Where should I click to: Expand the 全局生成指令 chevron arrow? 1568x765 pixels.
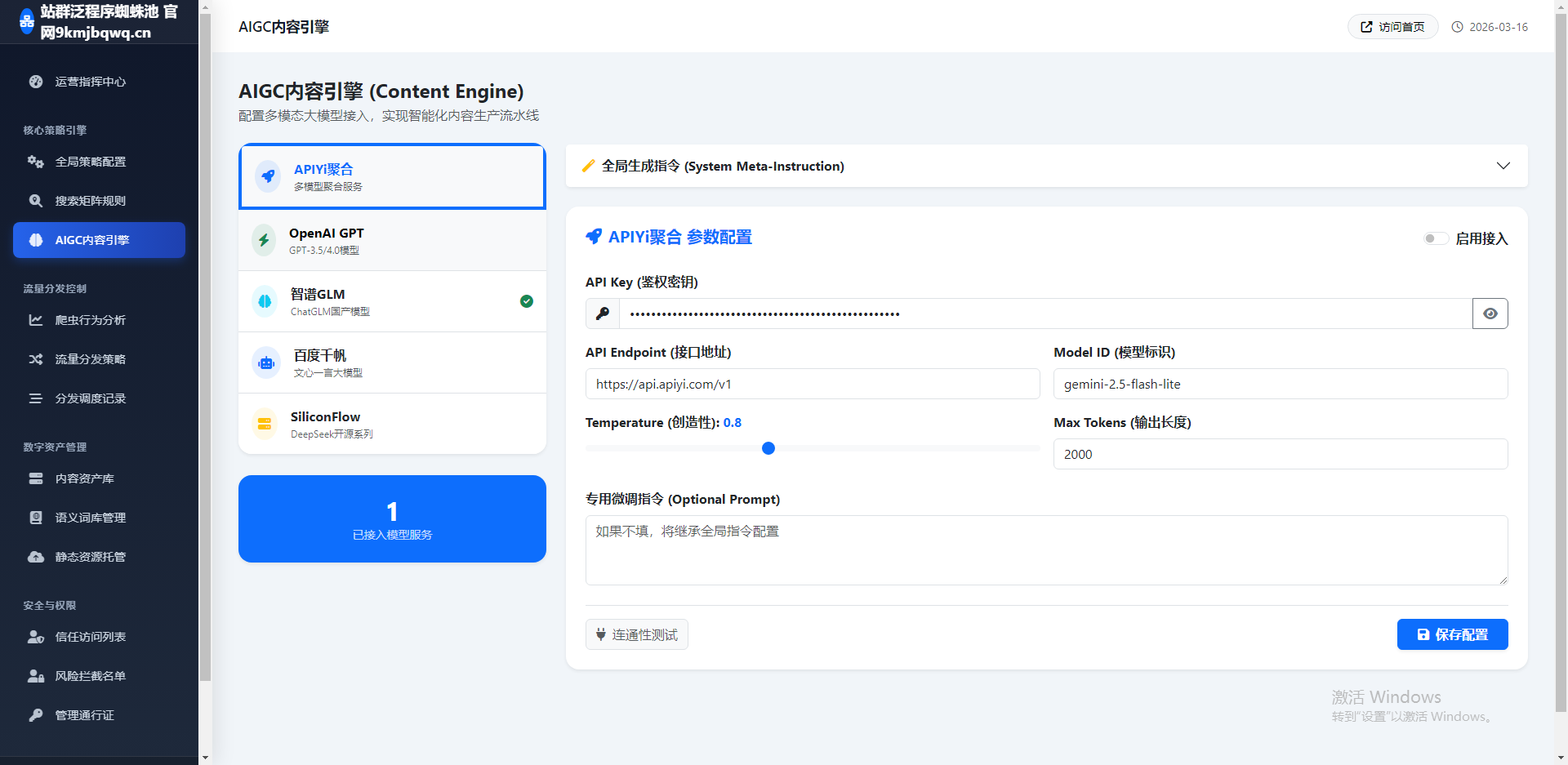coord(1503,166)
